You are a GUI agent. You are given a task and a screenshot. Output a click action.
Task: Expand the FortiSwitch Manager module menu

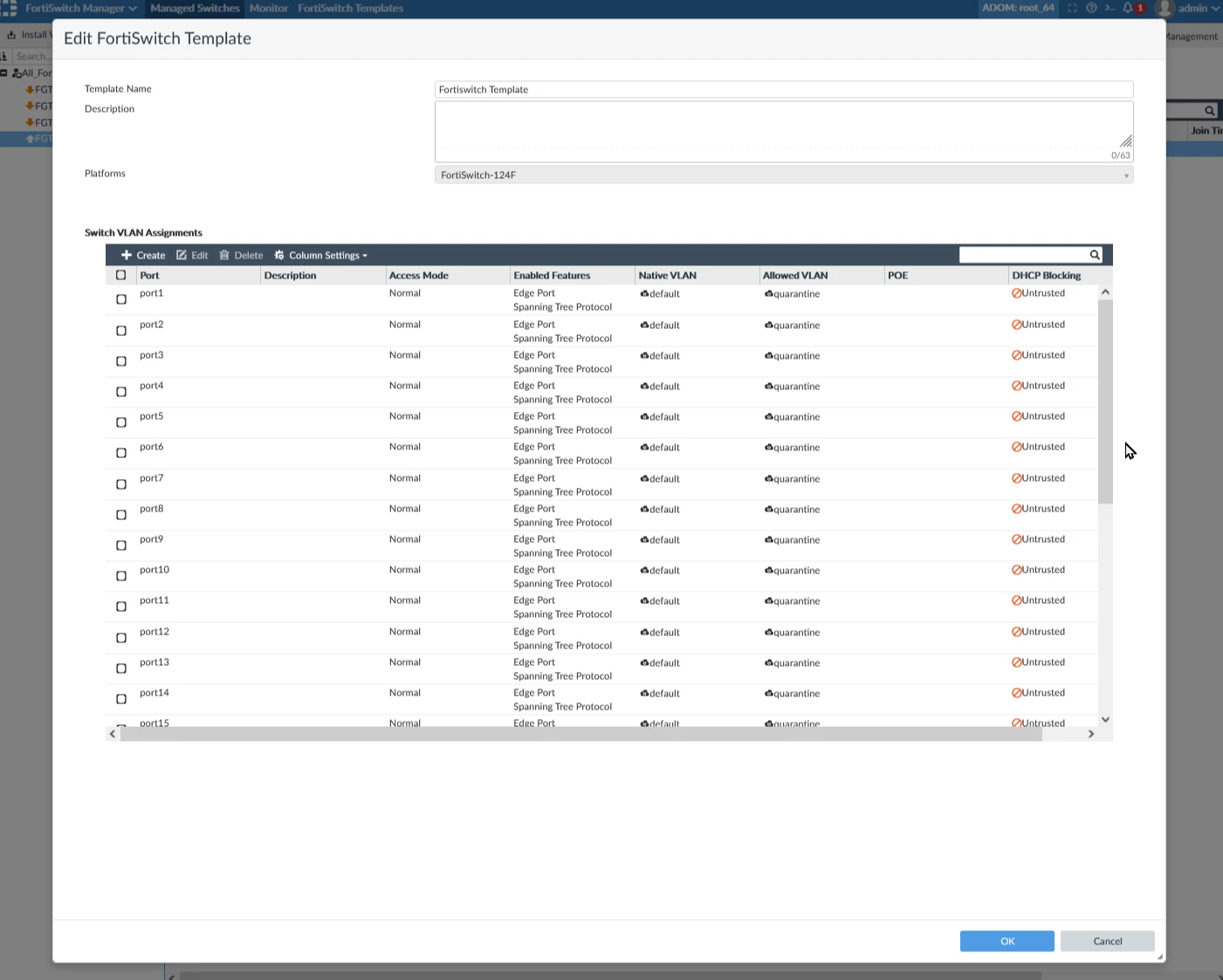80,8
